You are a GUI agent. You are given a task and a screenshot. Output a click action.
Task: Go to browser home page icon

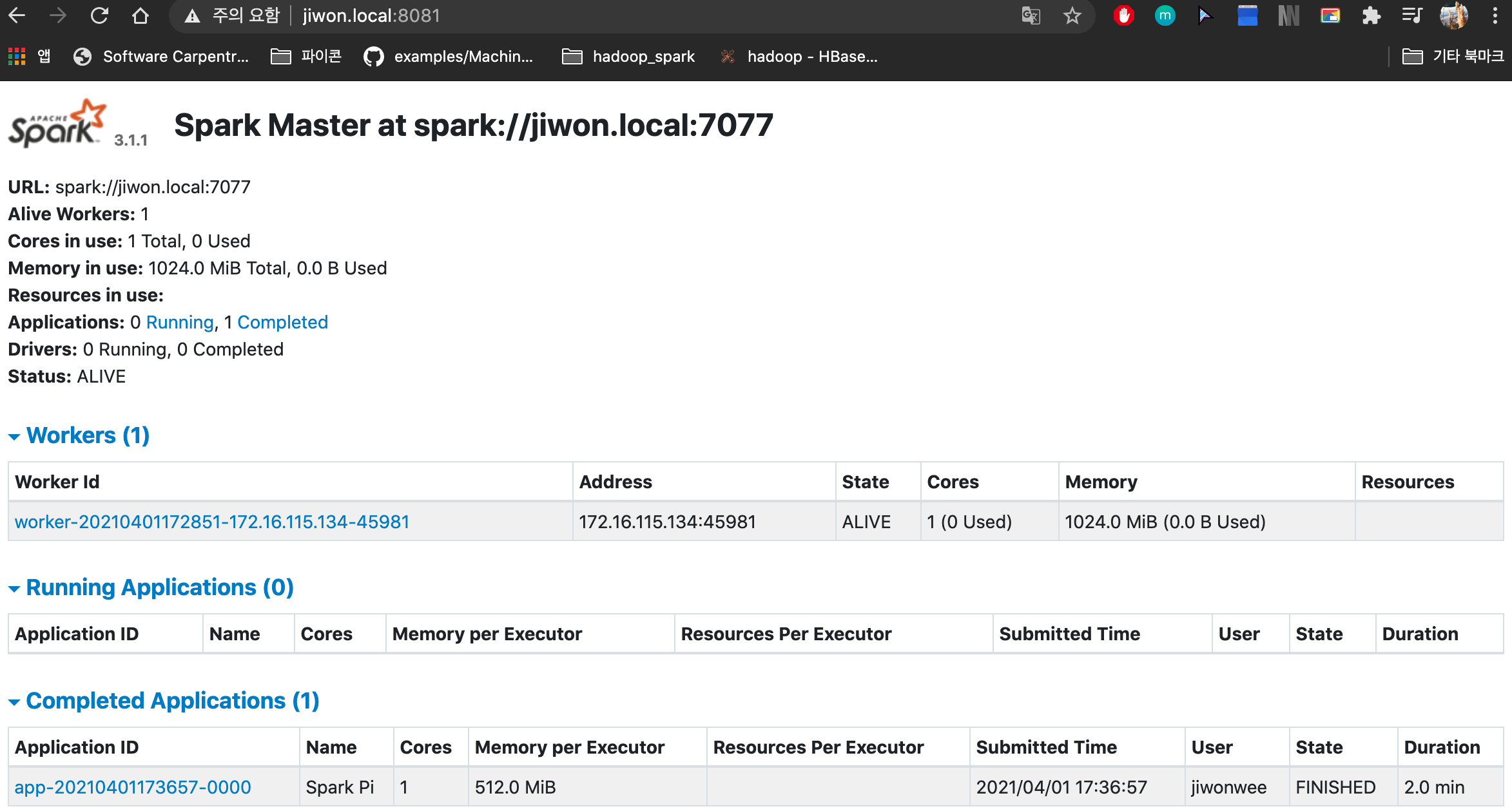pyautogui.click(x=140, y=15)
